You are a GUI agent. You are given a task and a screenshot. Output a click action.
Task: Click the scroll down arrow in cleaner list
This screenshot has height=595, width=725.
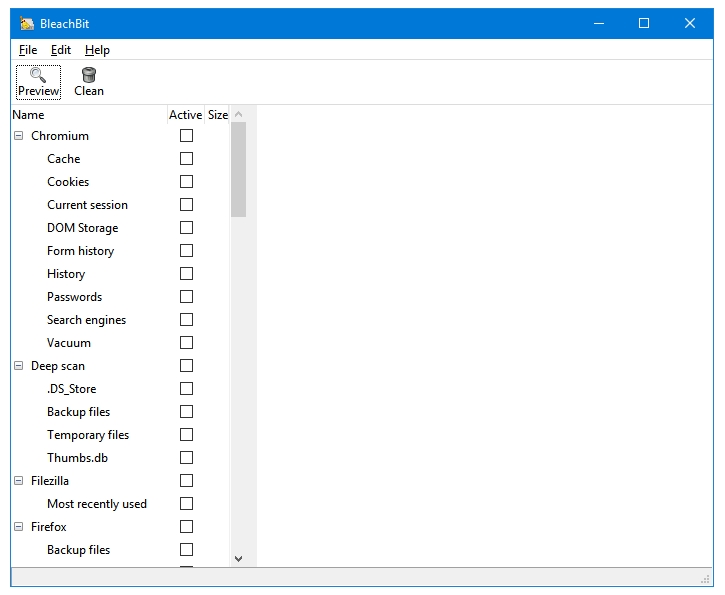[x=239, y=559]
